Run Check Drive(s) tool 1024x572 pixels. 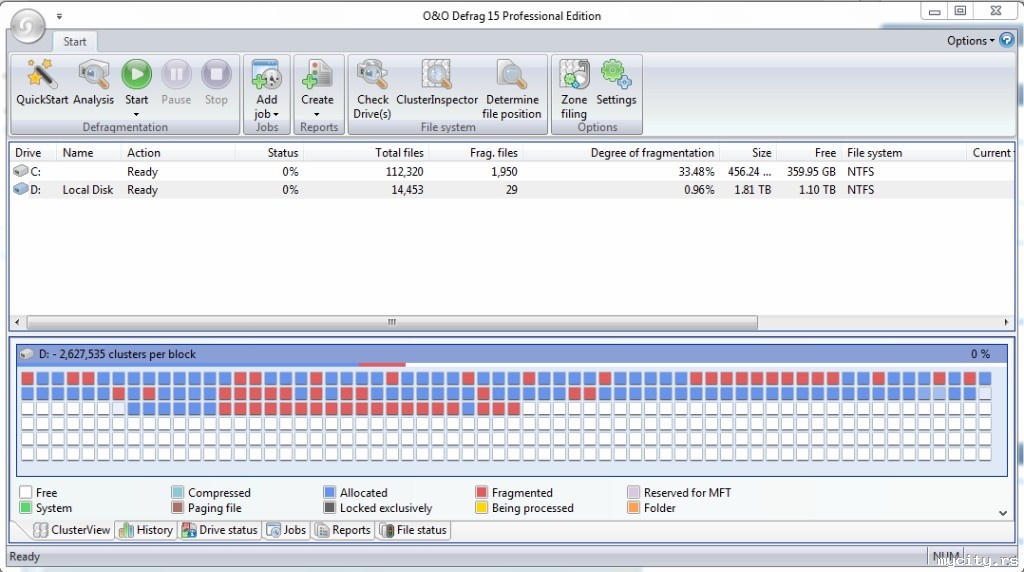pyautogui.click(x=372, y=74)
